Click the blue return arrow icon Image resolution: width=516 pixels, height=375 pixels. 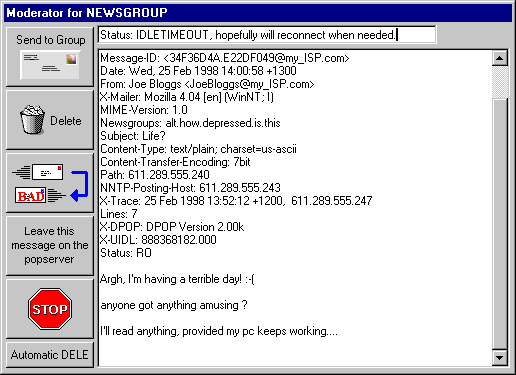[x=79, y=186]
